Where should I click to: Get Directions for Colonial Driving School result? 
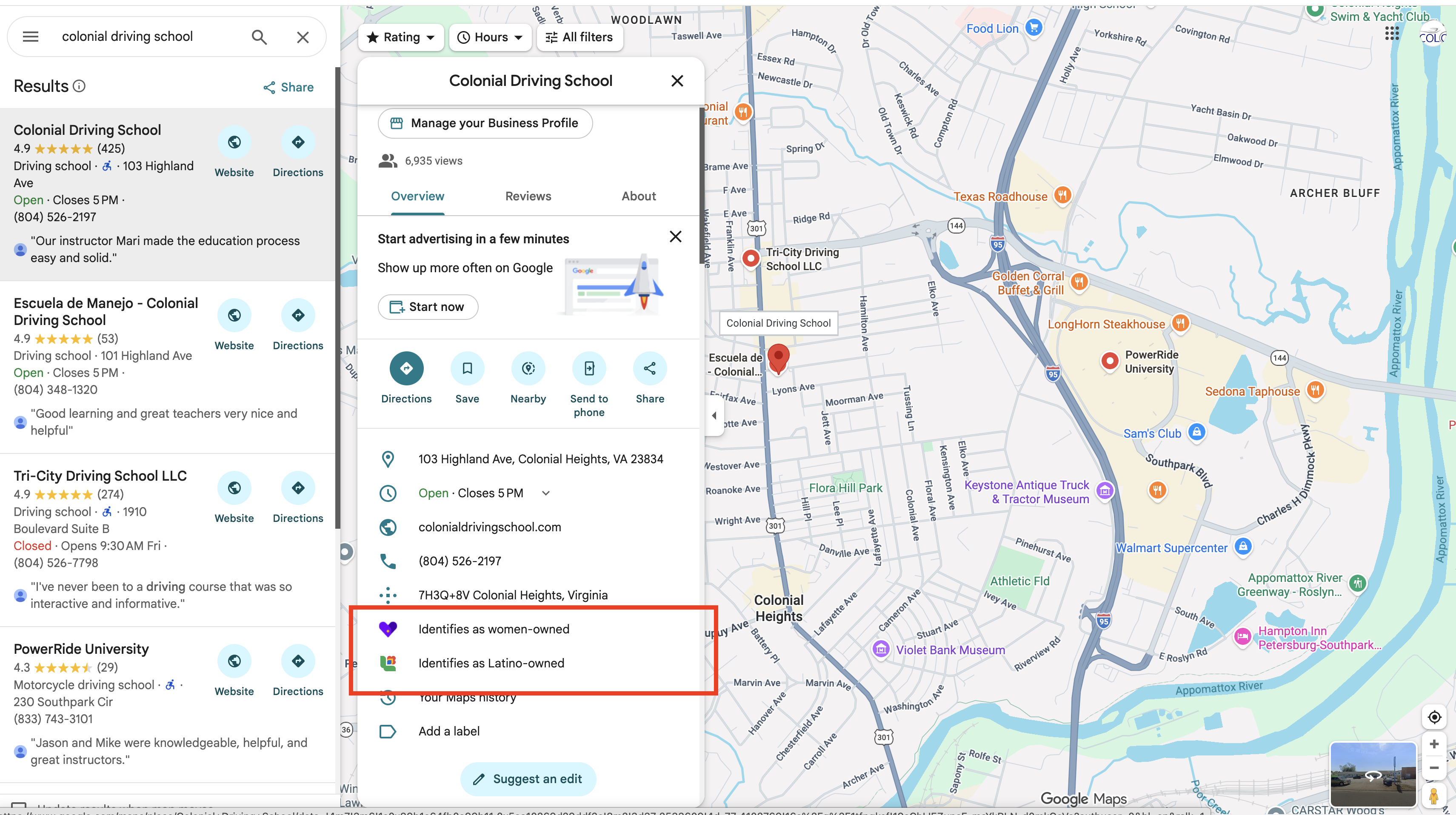pos(298,151)
